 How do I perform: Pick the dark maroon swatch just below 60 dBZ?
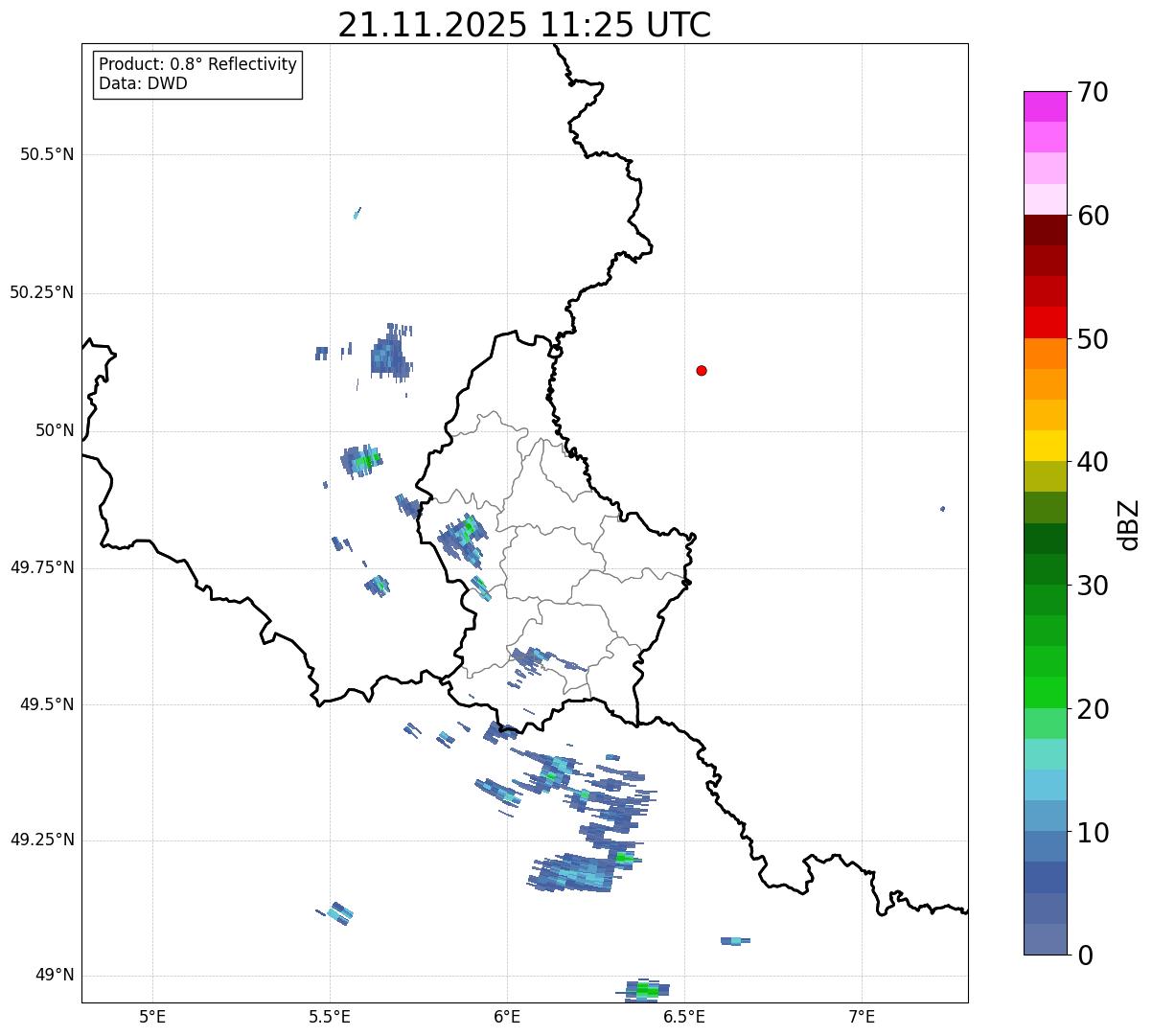[x=1045, y=230]
